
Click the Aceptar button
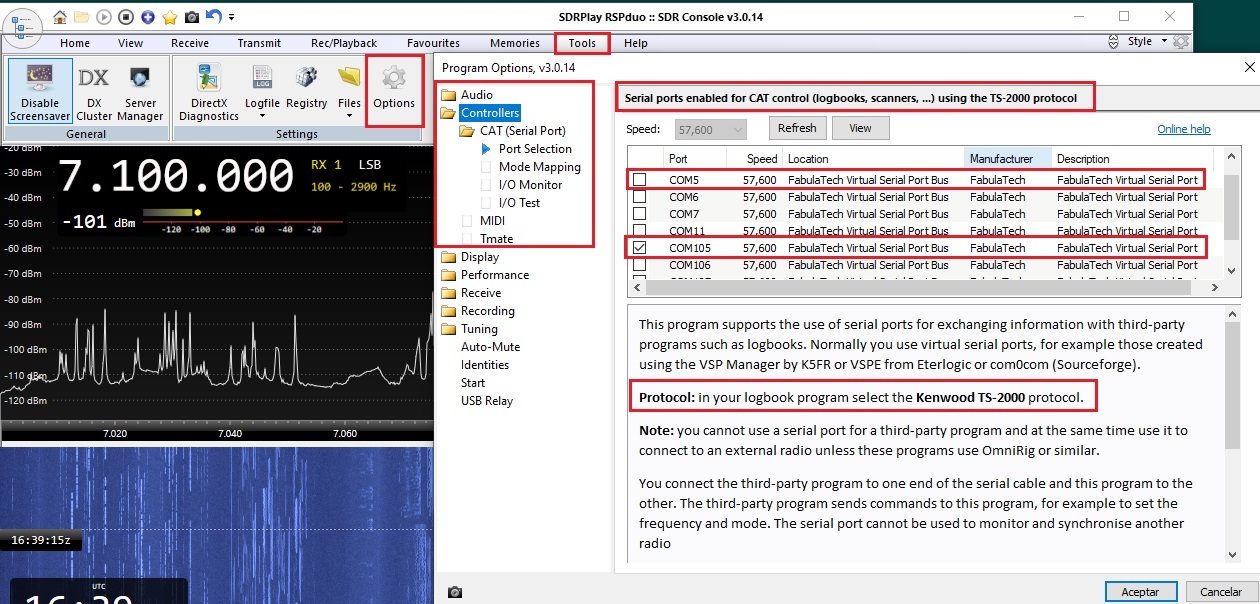[1140, 592]
